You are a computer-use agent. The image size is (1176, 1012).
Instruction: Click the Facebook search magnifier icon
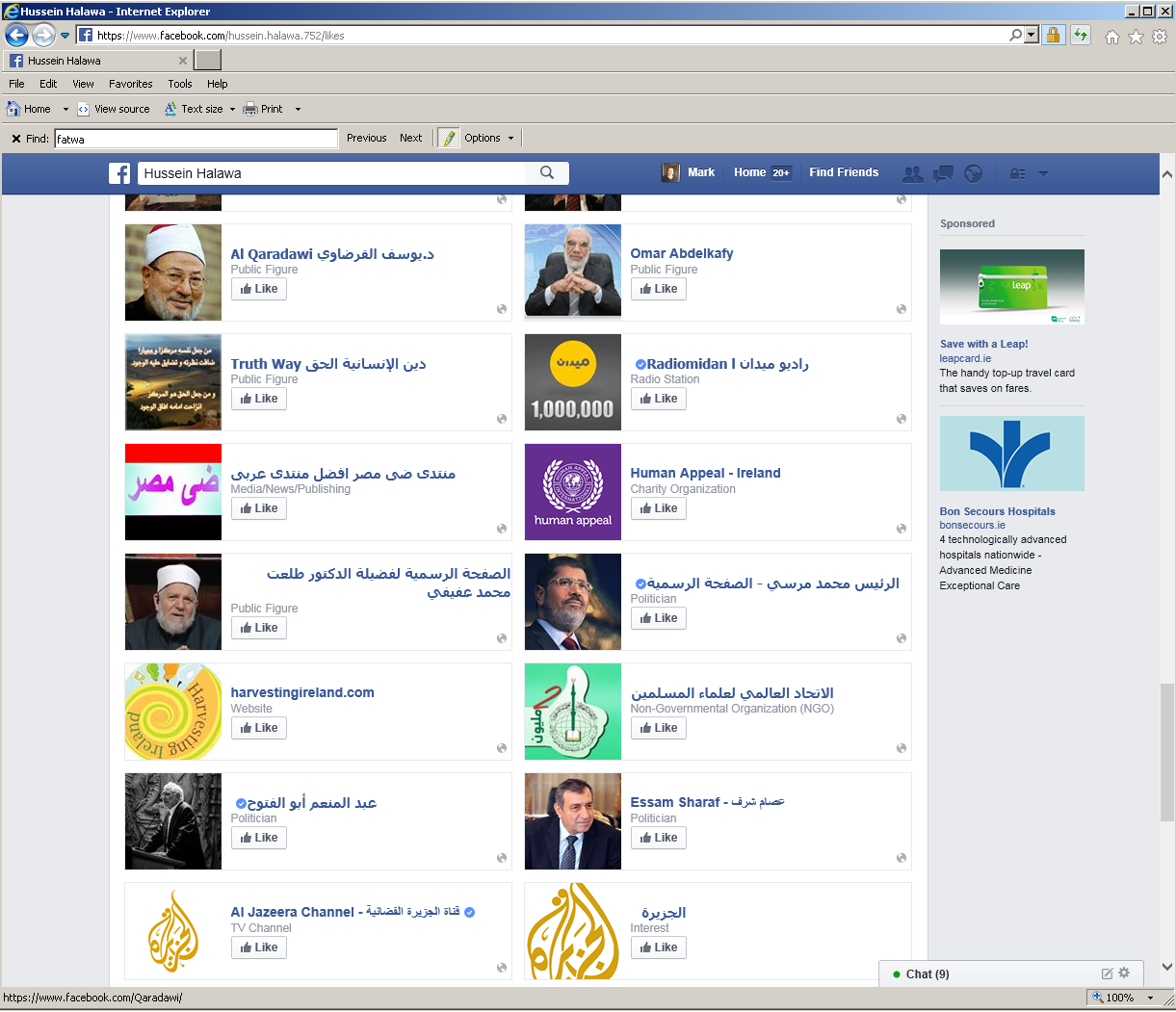[x=547, y=173]
